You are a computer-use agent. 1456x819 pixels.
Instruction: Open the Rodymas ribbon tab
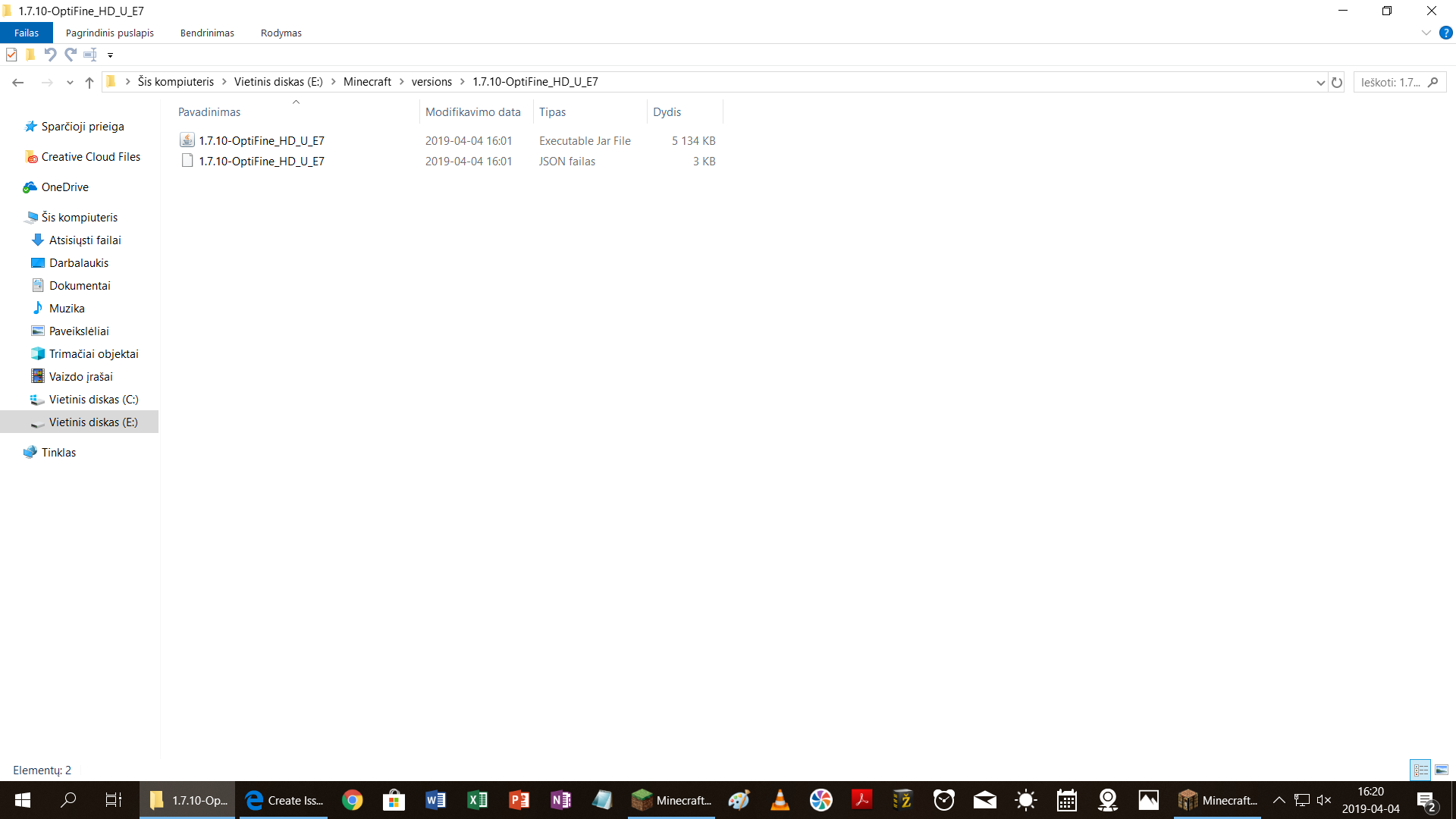(x=281, y=33)
